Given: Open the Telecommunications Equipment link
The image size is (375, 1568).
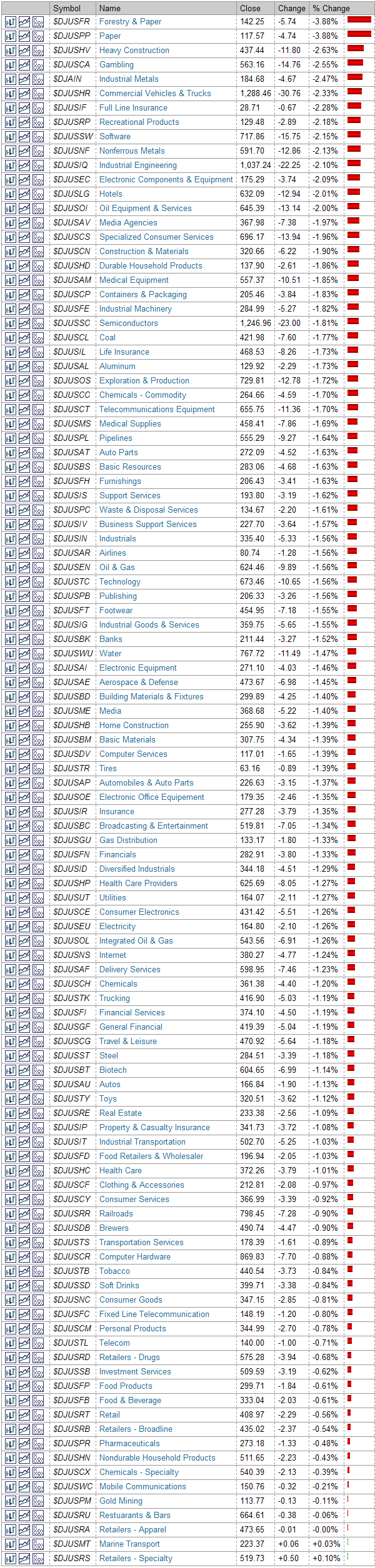Looking at the screenshot, I should 157,410.
